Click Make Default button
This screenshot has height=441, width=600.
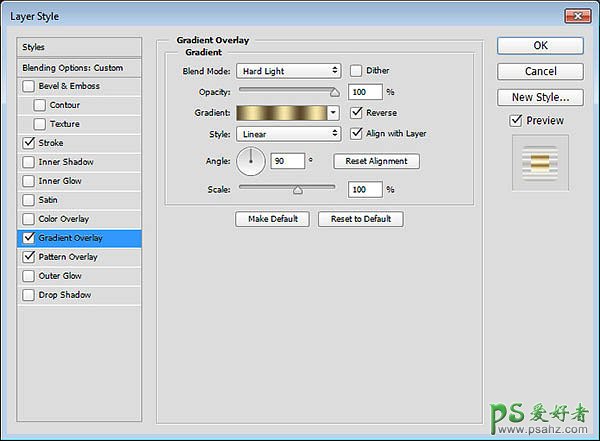pyautogui.click(x=273, y=219)
